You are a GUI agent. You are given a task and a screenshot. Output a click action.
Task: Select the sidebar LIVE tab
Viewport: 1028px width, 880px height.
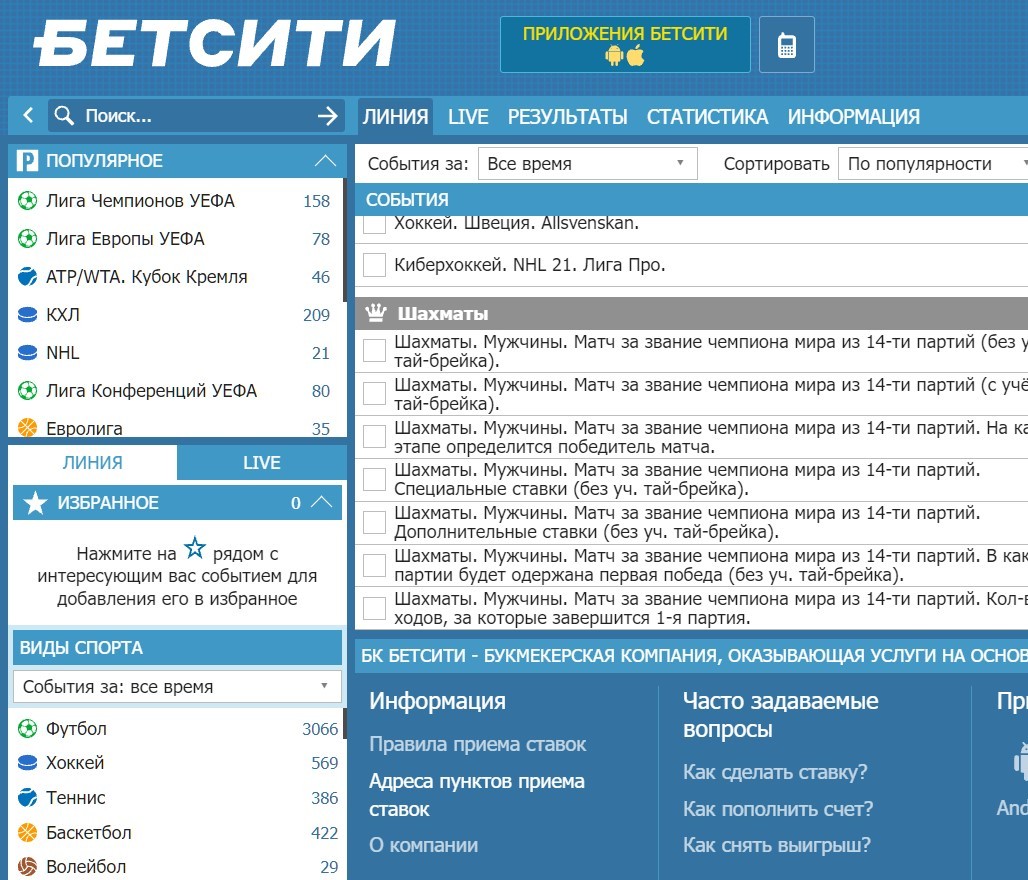click(x=262, y=462)
